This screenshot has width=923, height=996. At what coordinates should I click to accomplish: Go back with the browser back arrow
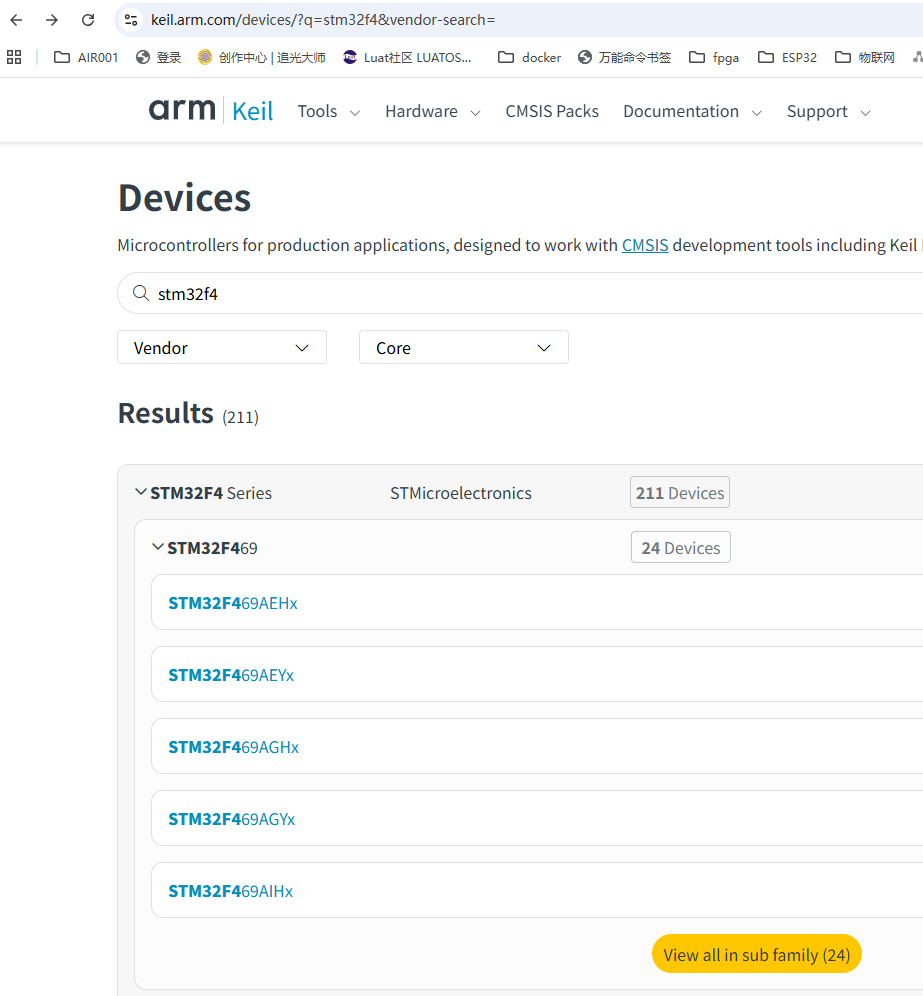coord(17,20)
